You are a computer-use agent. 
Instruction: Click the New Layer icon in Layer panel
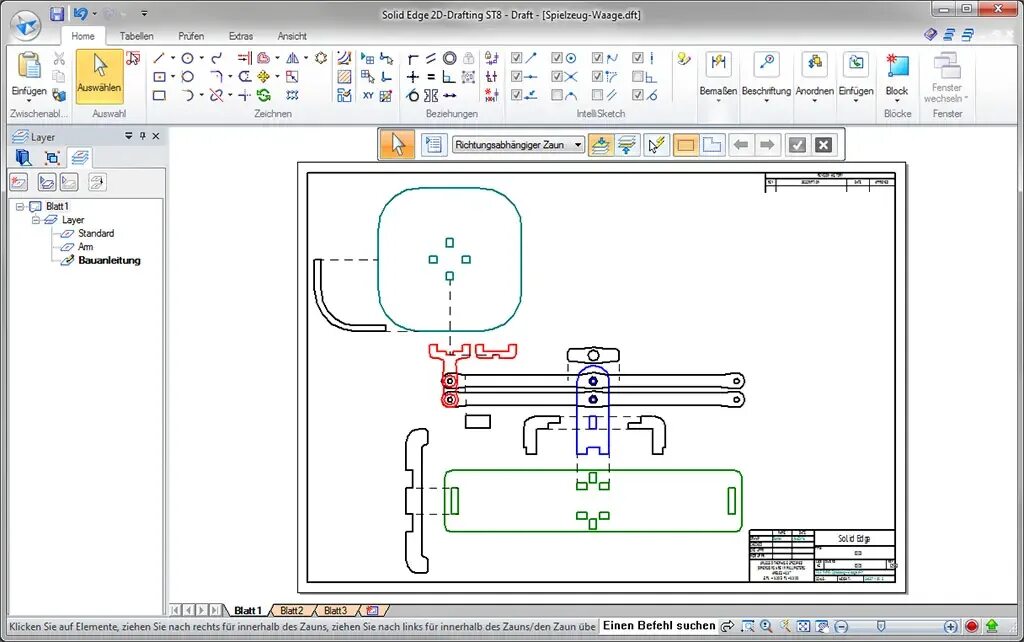pos(19,182)
